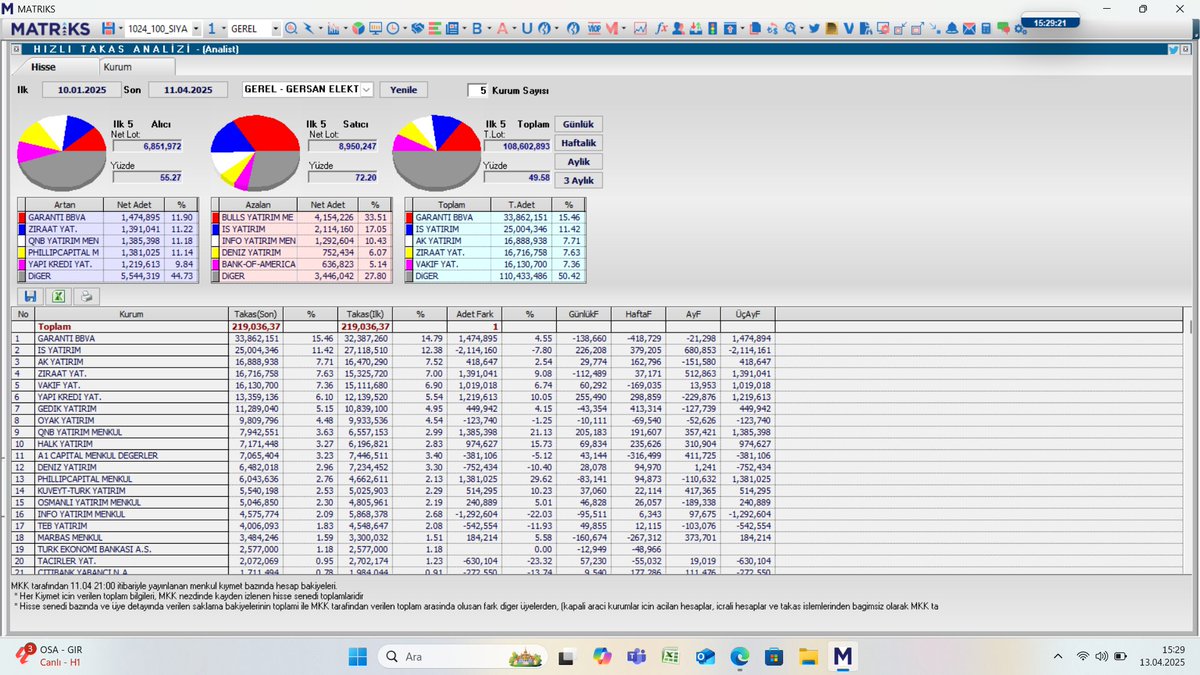The width and height of the screenshot is (1200, 675).
Task: Sort by the Adet Fark column header
Action: (474, 313)
